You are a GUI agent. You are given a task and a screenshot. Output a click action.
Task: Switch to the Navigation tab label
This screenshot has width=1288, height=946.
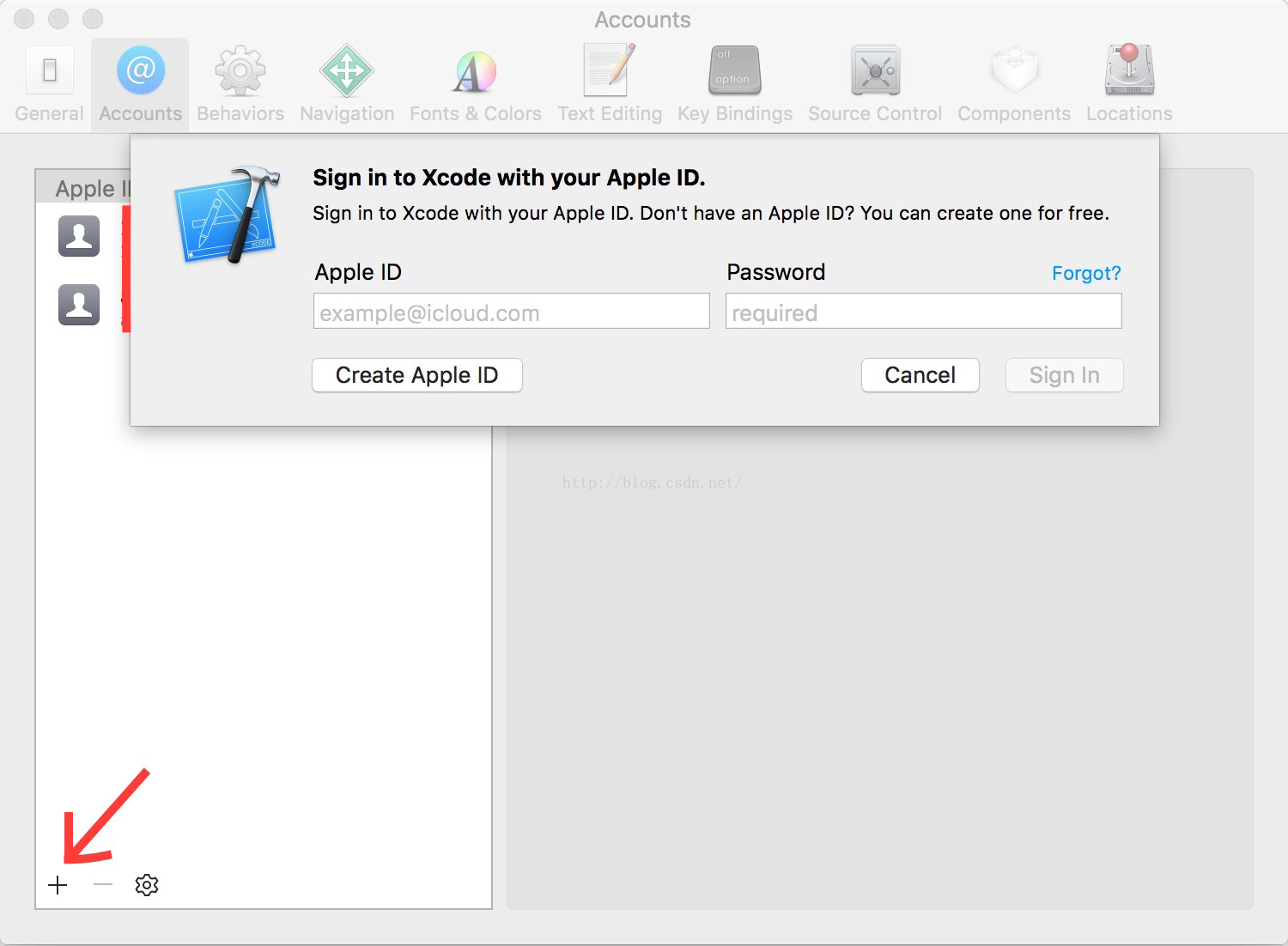point(347,113)
